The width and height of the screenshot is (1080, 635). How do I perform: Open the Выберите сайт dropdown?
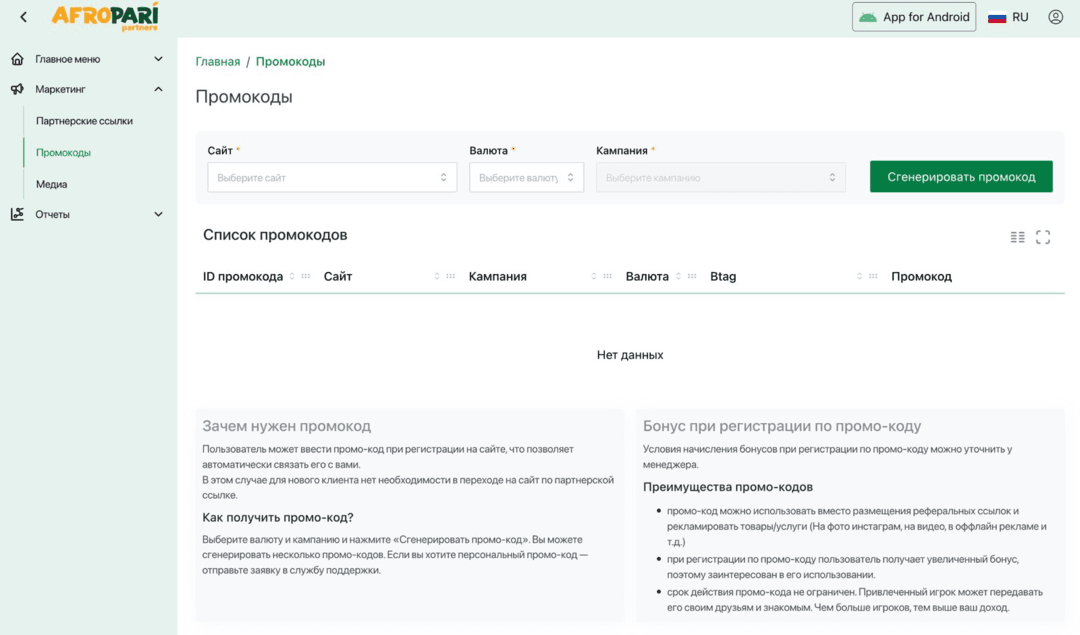(x=332, y=178)
